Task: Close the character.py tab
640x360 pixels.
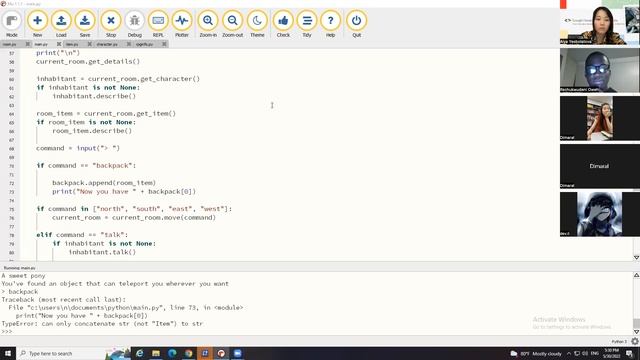Action: [129, 44]
